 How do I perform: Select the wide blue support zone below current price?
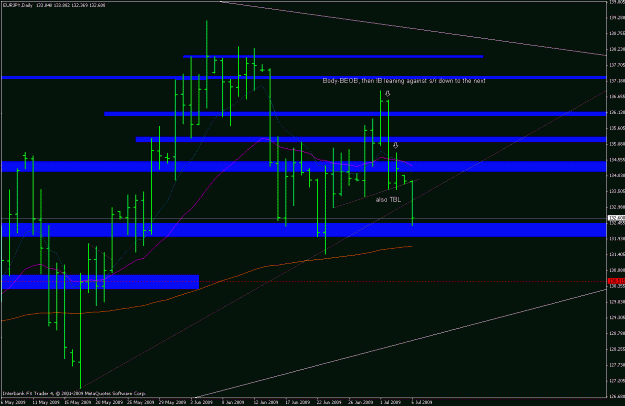(x=304, y=230)
